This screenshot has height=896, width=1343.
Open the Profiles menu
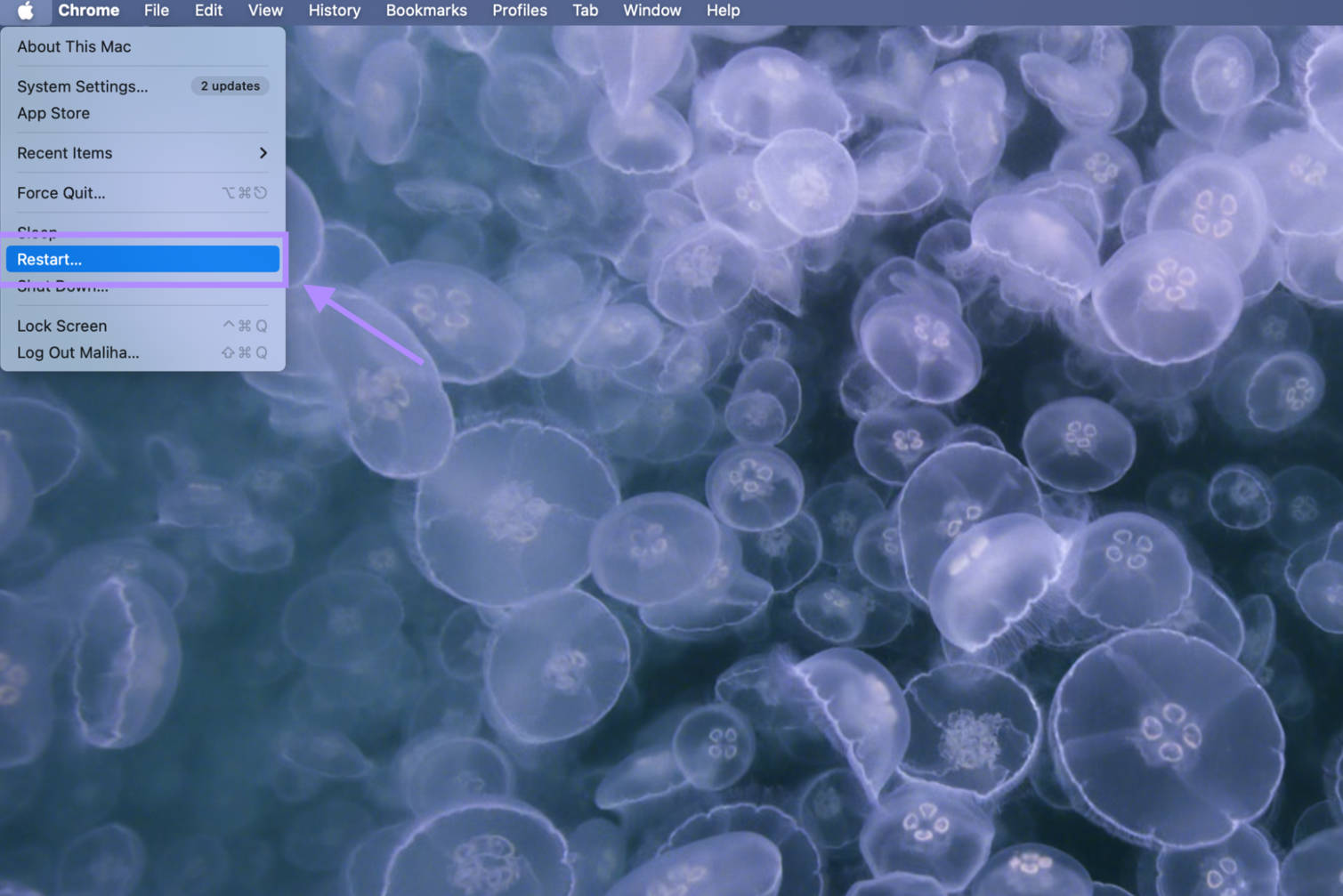(x=520, y=11)
